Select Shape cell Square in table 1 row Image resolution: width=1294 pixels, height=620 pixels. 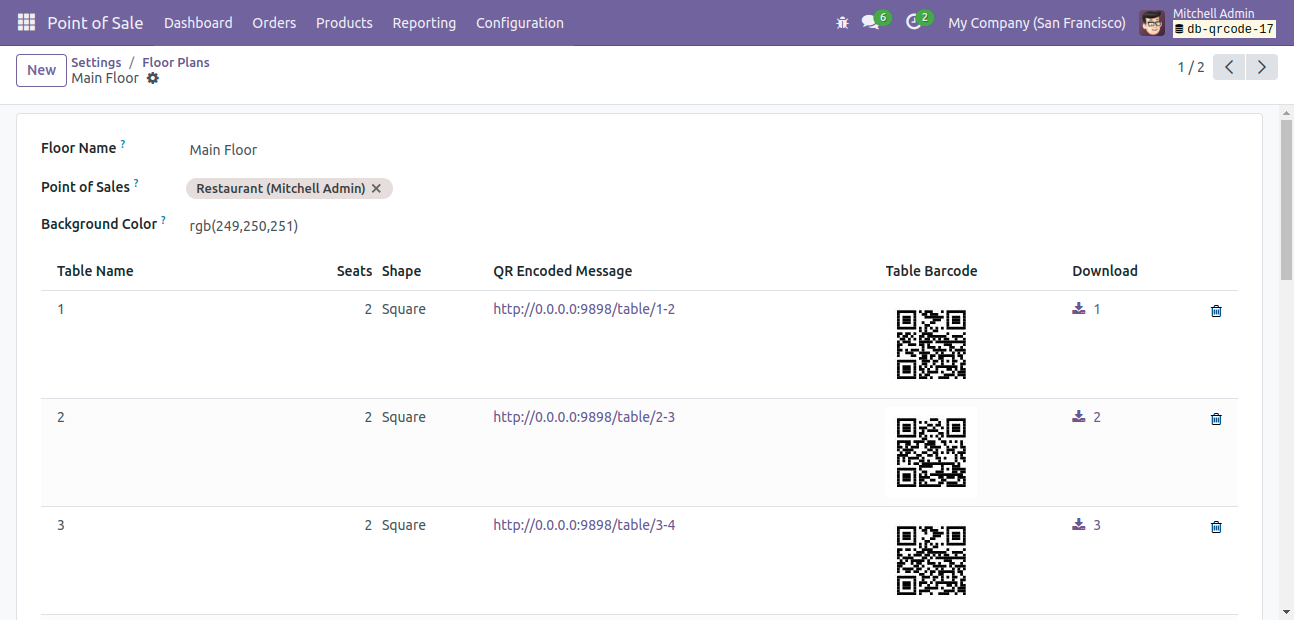(404, 309)
